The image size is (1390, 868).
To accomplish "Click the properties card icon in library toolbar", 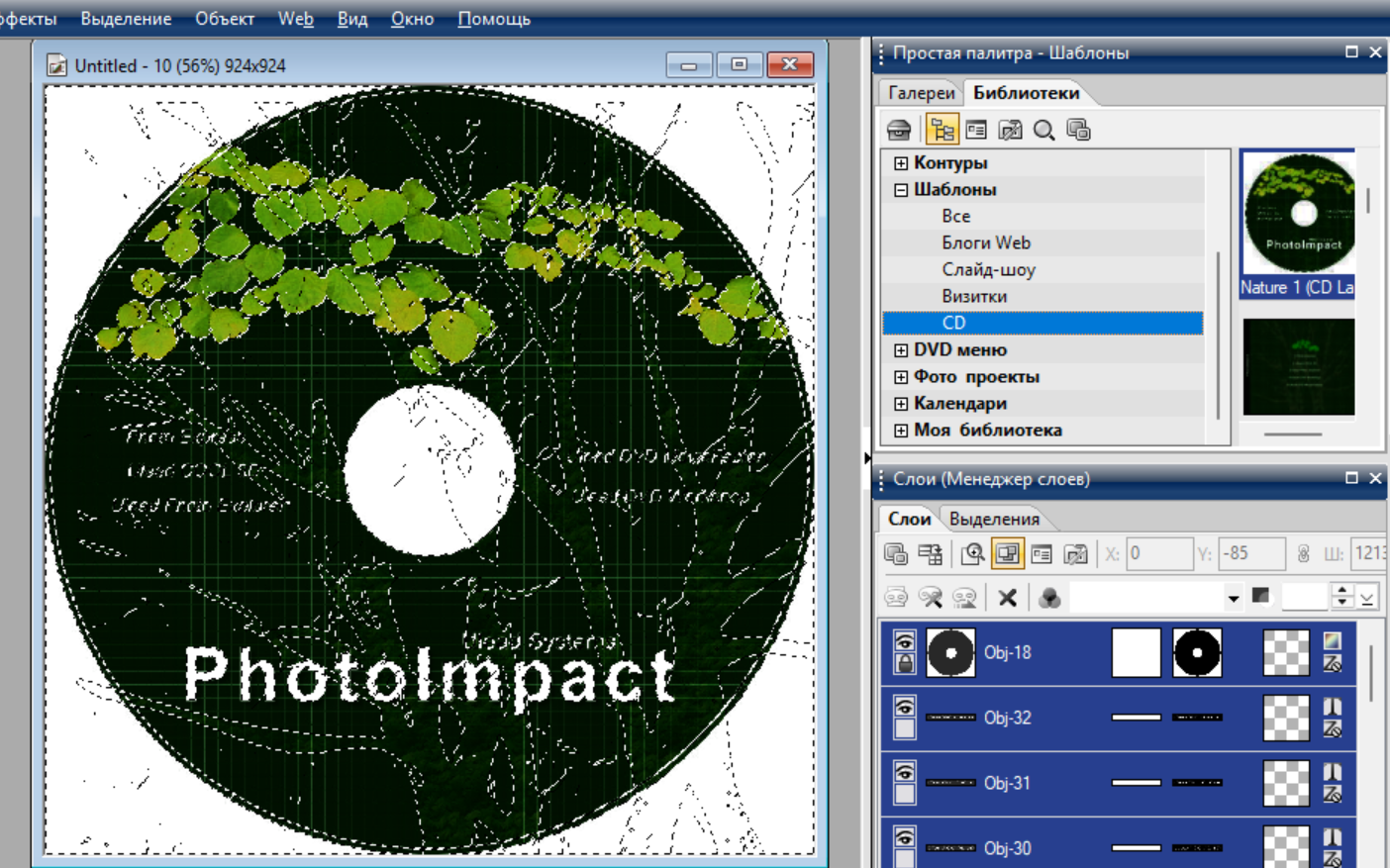I will 976,130.
